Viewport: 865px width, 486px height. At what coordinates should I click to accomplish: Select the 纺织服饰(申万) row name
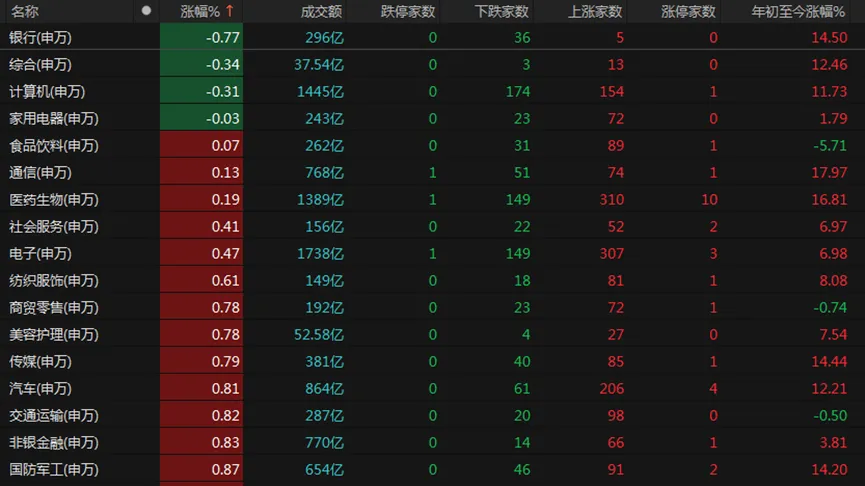click(54, 281)
